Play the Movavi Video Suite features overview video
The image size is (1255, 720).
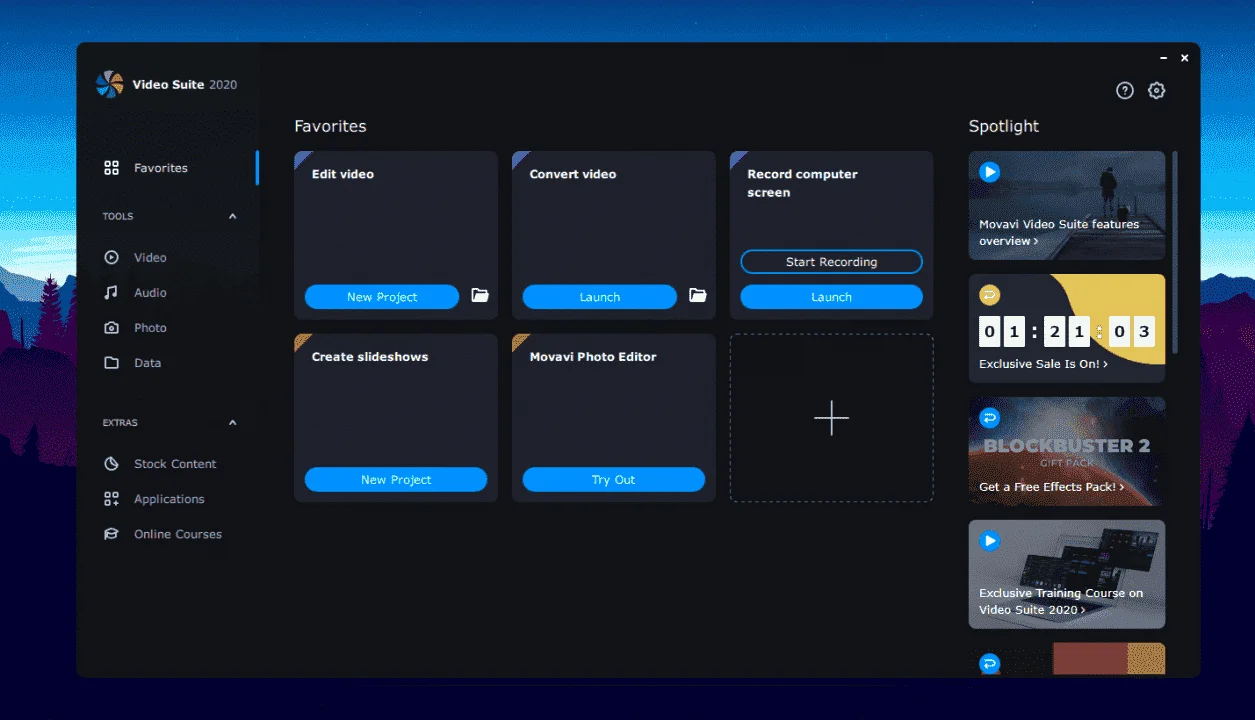tap(990, 172)
